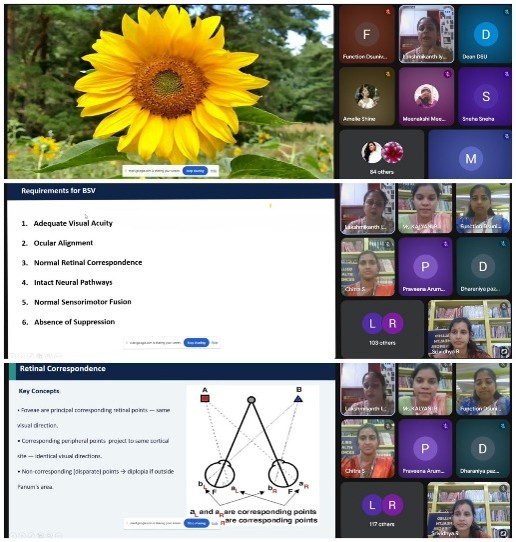516x542 pixels.
Task: Click the mic icon on the middle Dharaniya tile
Action: [503, 244]
